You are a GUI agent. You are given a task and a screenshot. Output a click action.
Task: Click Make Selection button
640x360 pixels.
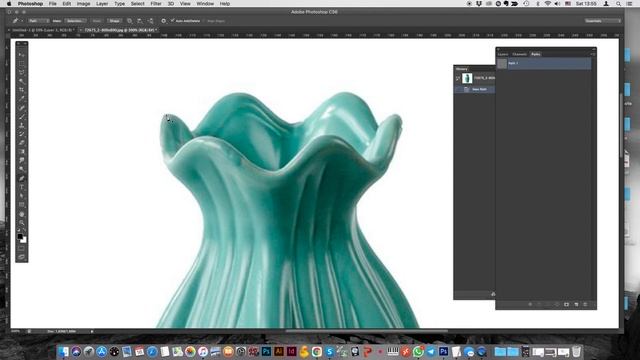pos(75,21)
